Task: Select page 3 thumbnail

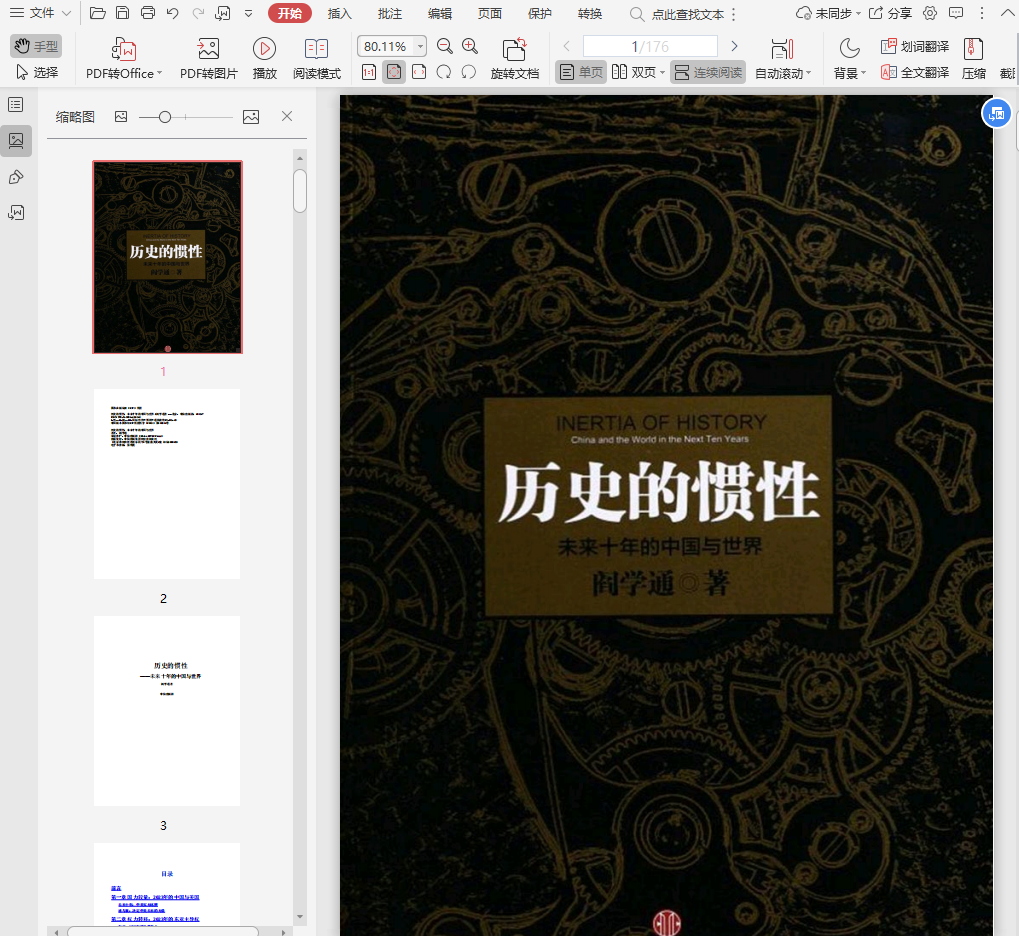Action: click(167, 711)
